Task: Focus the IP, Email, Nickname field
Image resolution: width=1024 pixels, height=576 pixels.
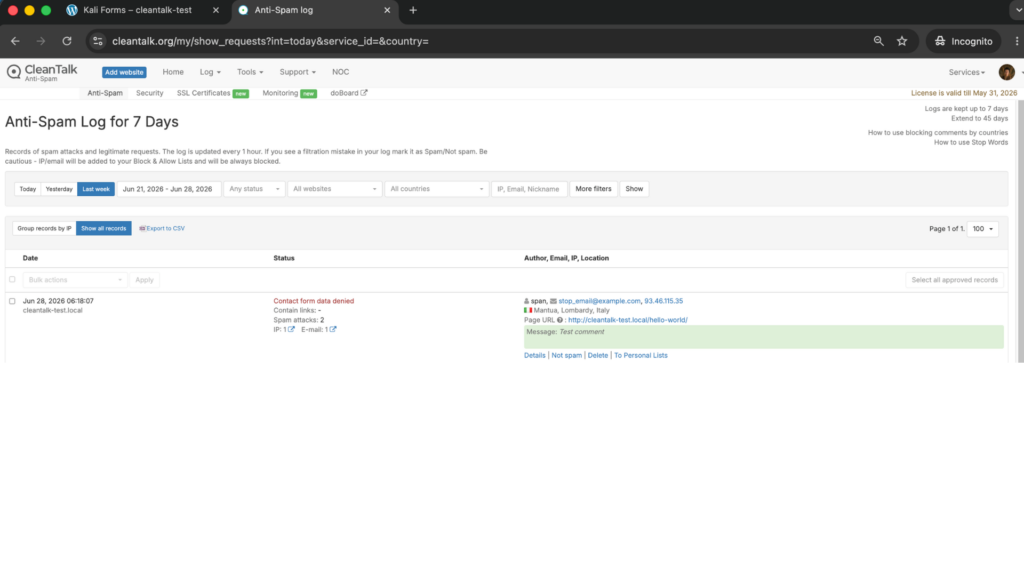Action: (529, 189)
